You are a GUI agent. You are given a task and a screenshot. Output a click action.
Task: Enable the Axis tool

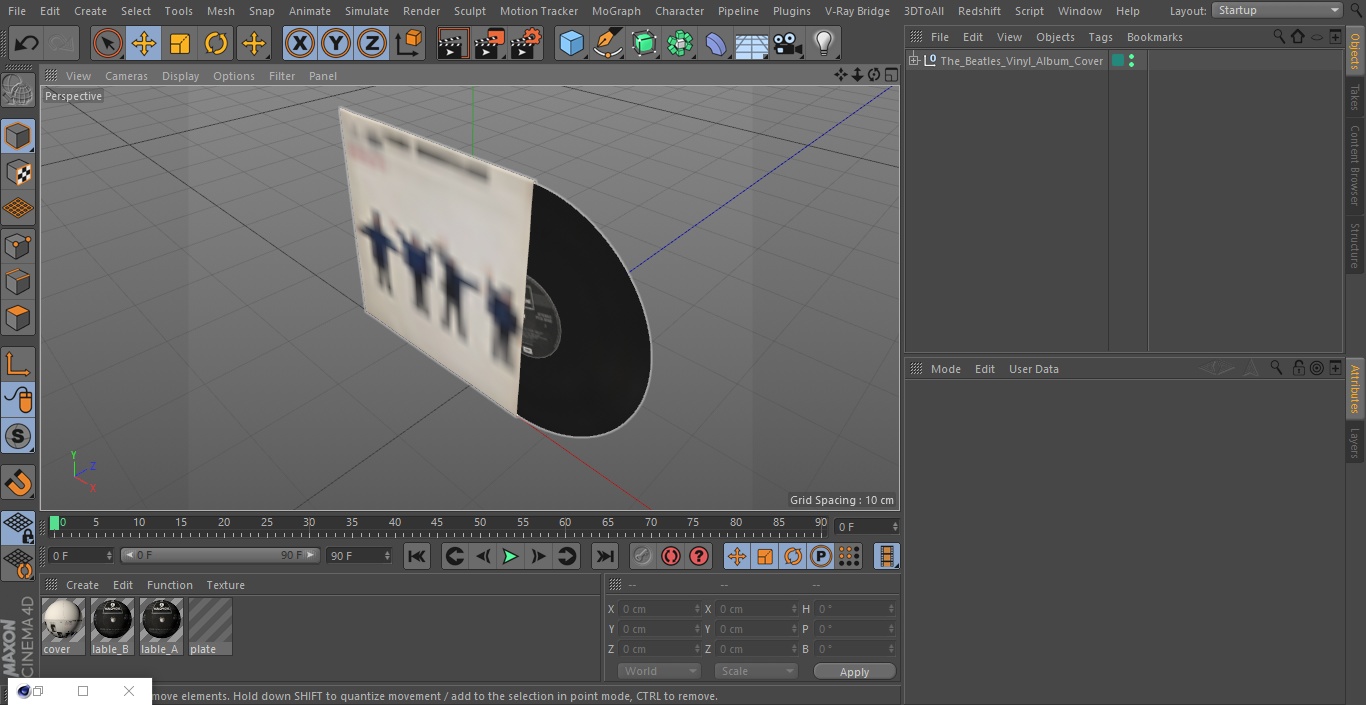18,364
